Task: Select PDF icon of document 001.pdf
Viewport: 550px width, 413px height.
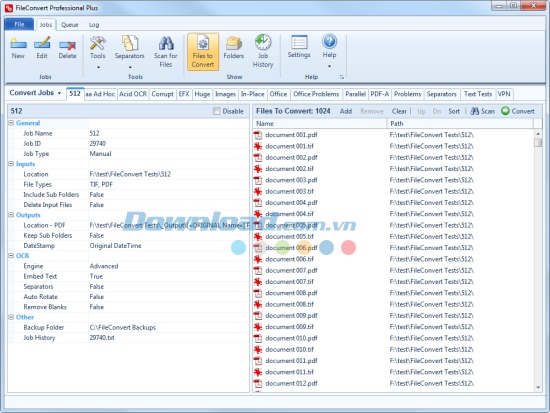Action: (x=258, y=135)
